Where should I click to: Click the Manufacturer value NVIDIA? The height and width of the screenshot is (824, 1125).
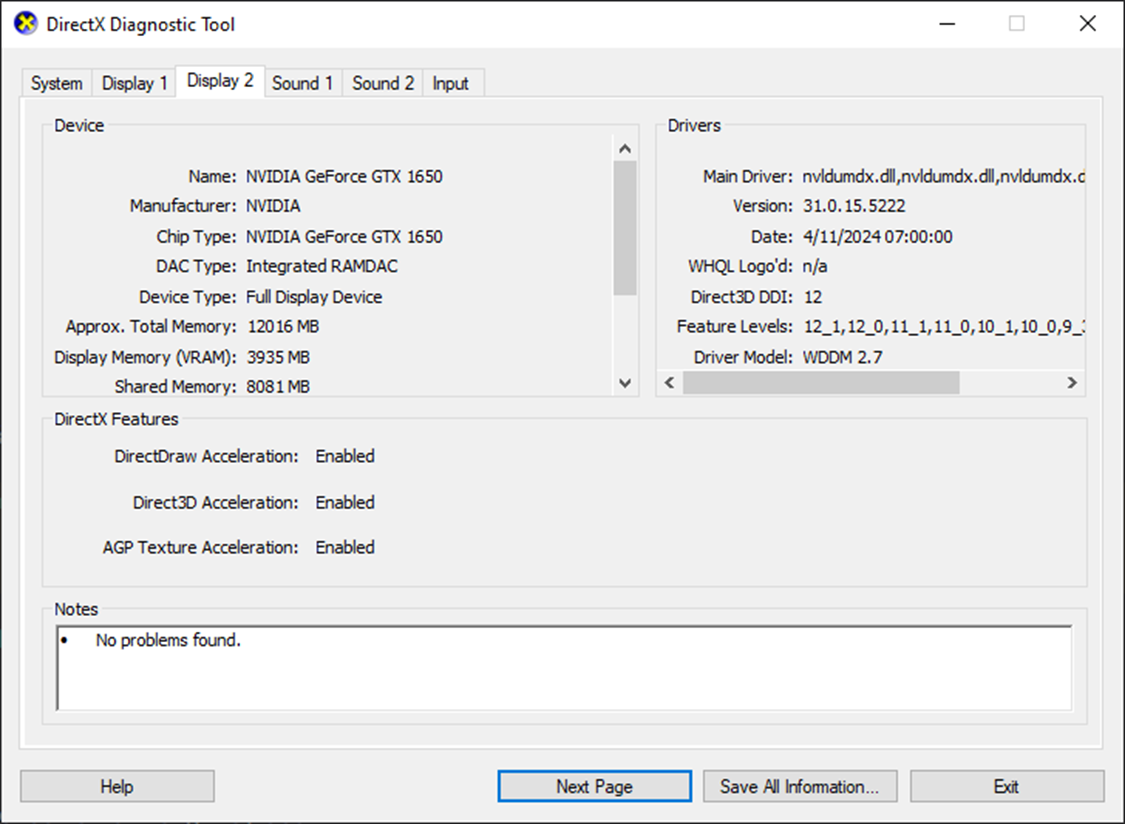click(x=273, y=206)
